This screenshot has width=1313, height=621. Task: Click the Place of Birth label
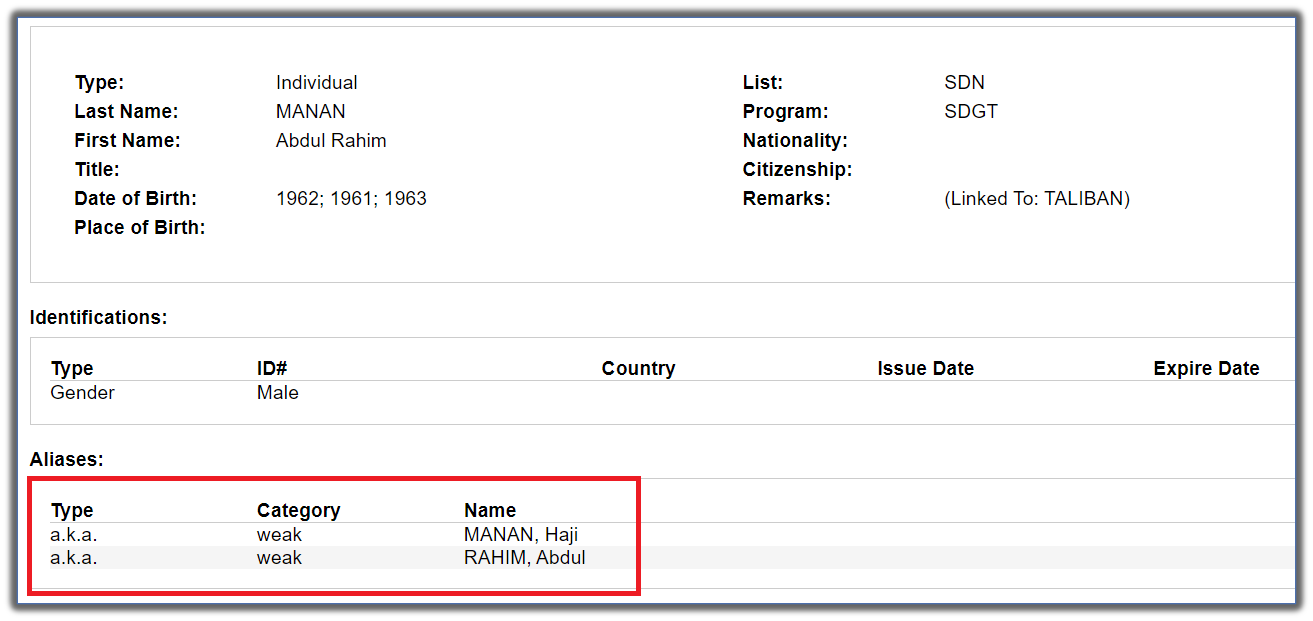(x=139, y=228)
